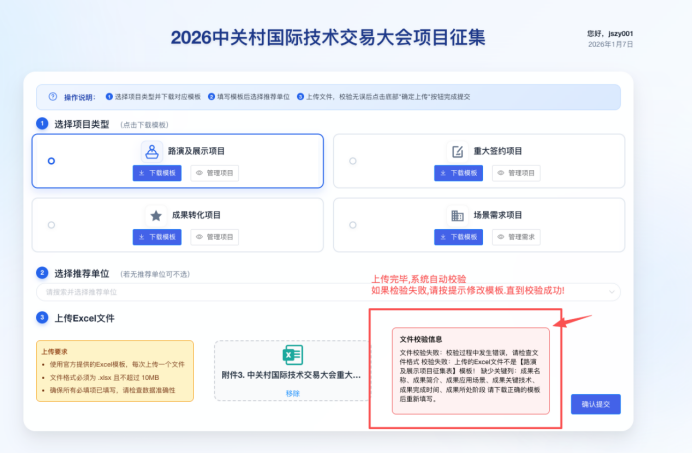Click 移除 to remove uploaded file
The width and height of the screenshot is (692, 454).
pos(292,393)
